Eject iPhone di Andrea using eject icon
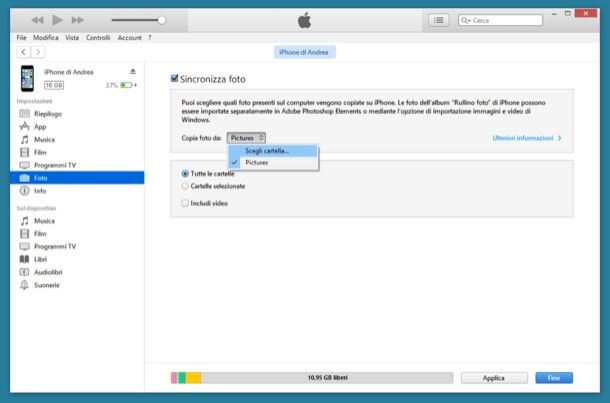Screen dimensions: 610x403 [133, 72]
